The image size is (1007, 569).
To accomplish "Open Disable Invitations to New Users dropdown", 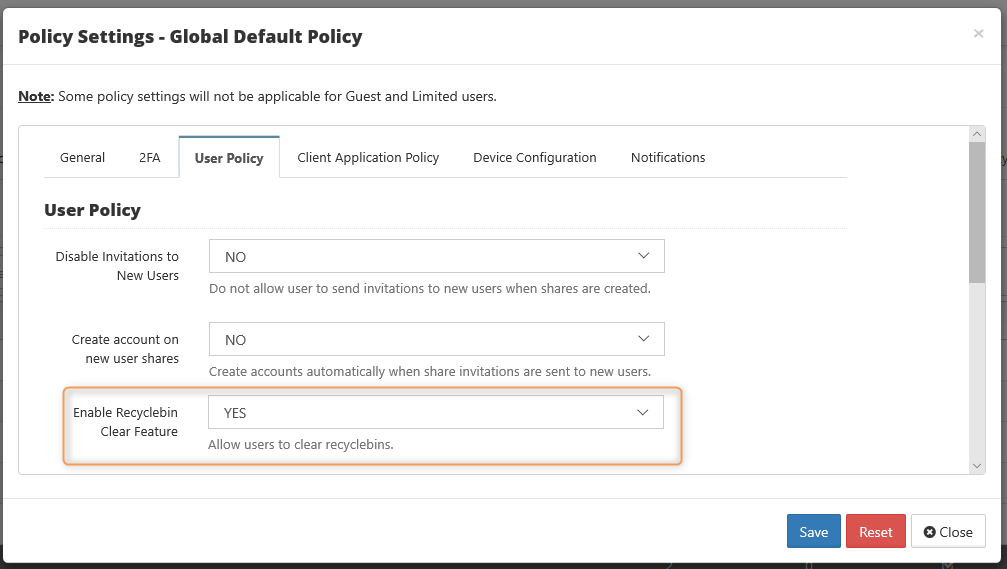I will tap(437, 256).
